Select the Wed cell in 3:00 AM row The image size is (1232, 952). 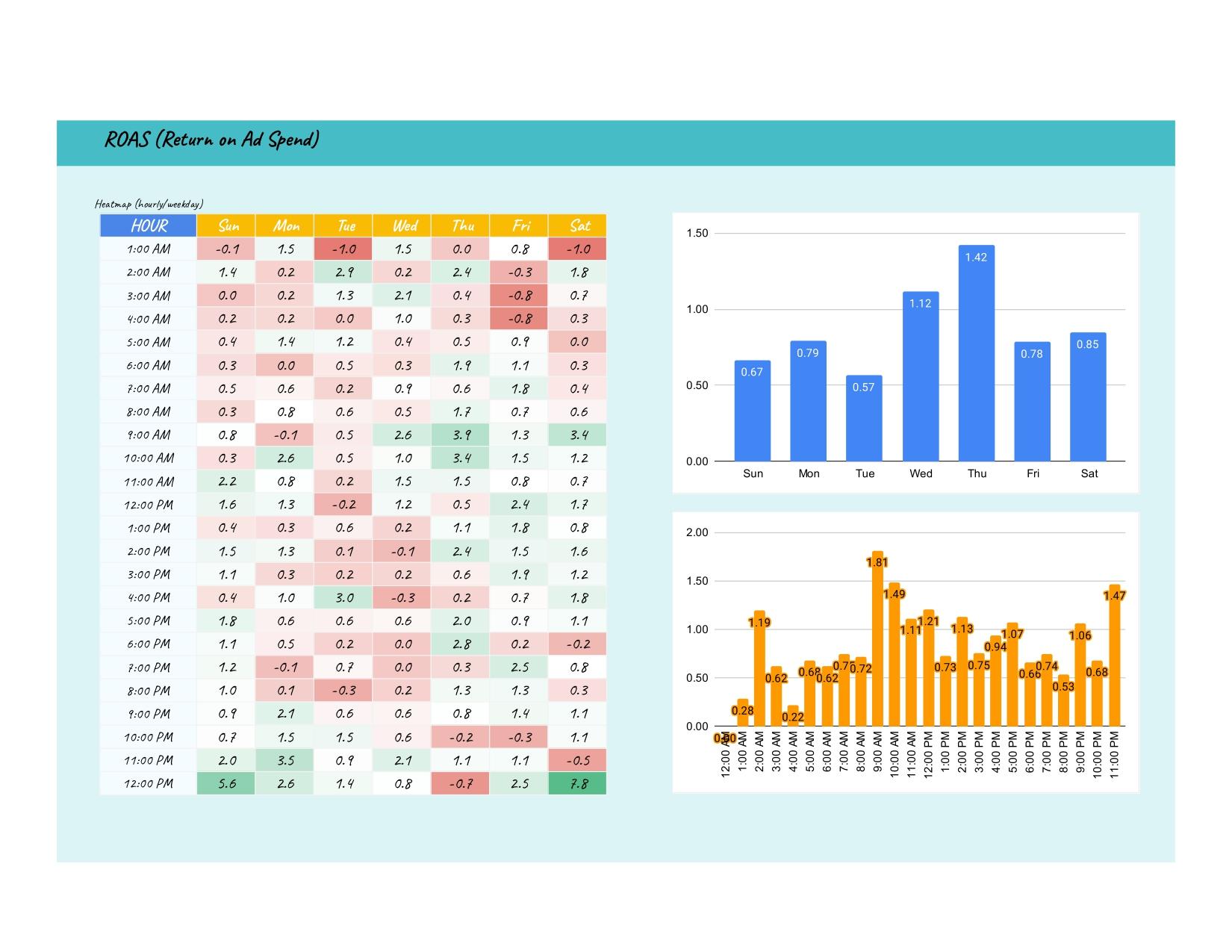coord(402,296)
